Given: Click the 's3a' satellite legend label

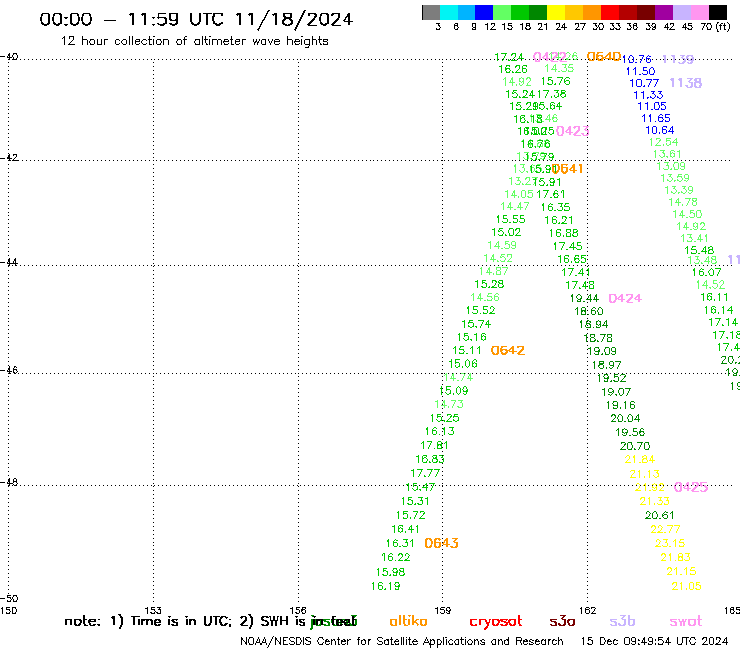Looking at the screenshot, I should click(x=562, y=621).
